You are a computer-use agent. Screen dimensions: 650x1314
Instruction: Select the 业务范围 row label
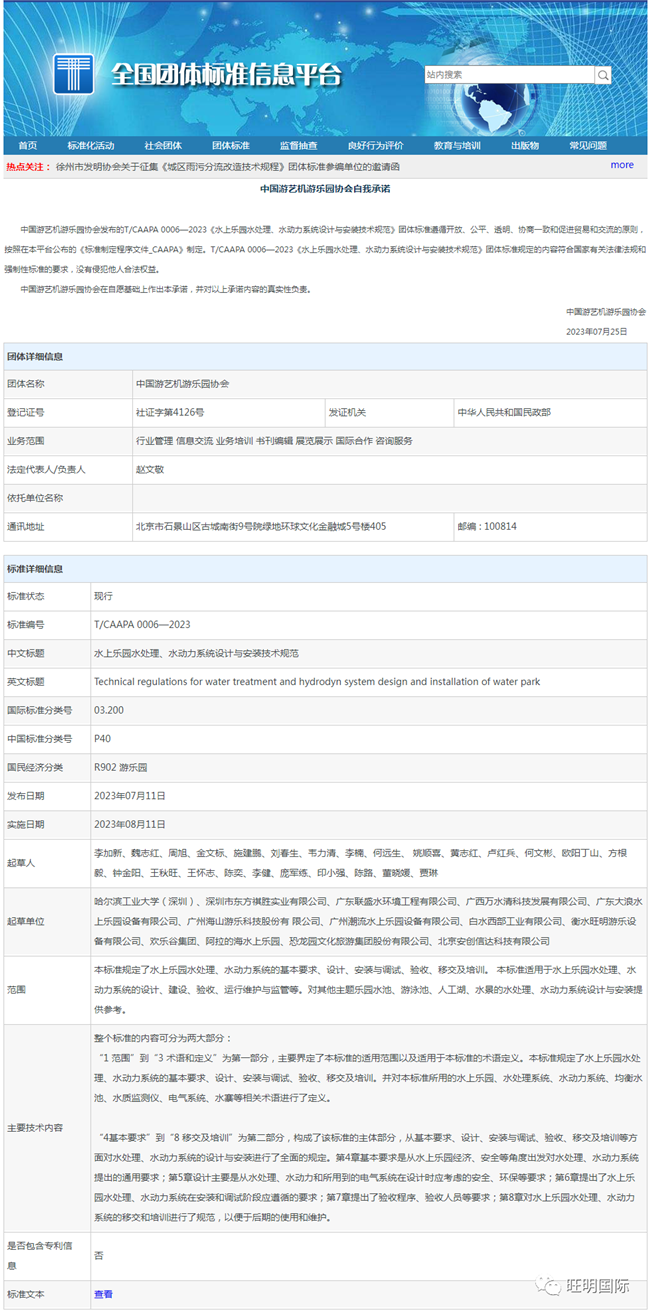click(25, 441)
